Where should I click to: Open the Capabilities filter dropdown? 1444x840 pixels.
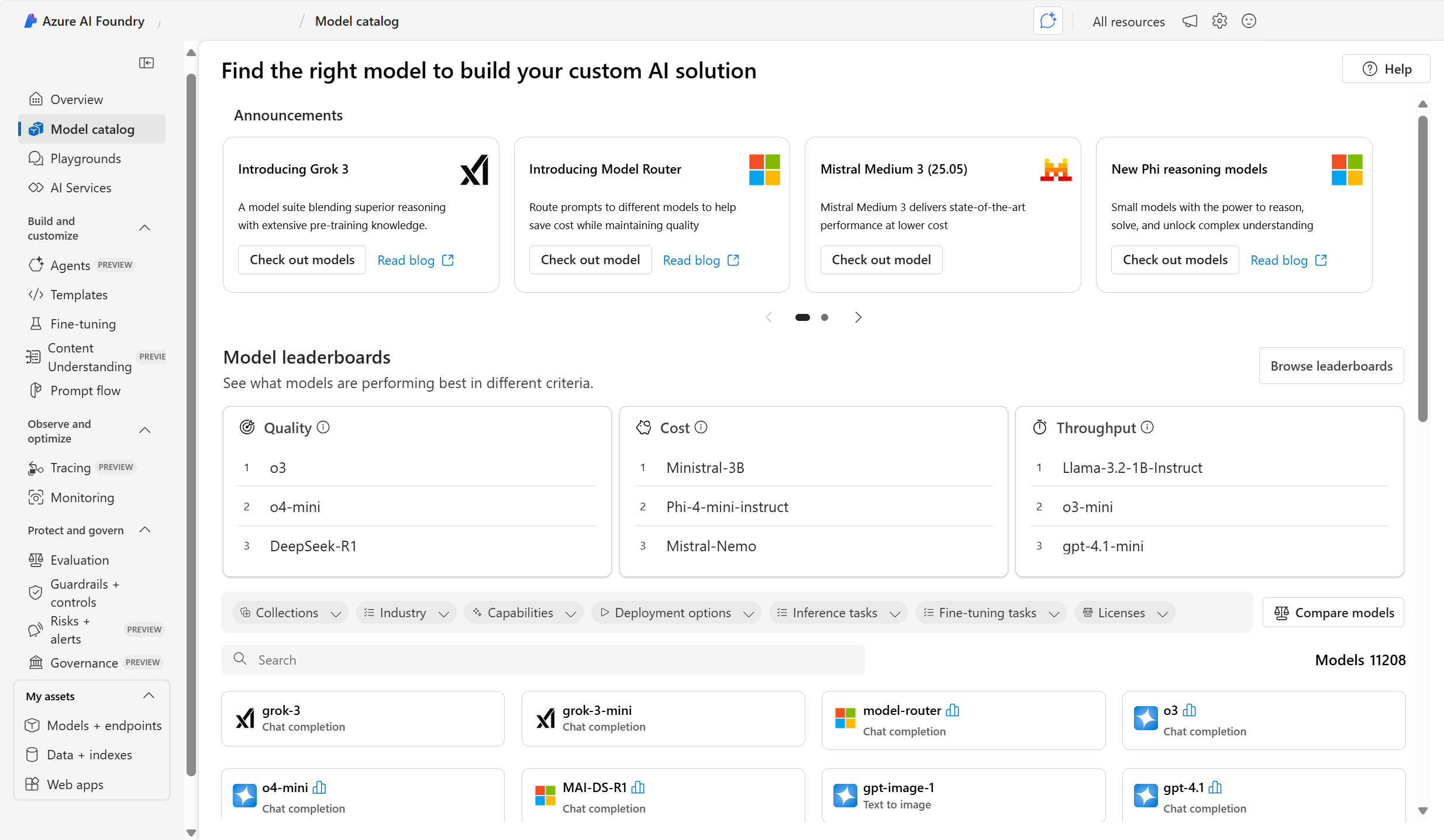[x=524, y=613]
